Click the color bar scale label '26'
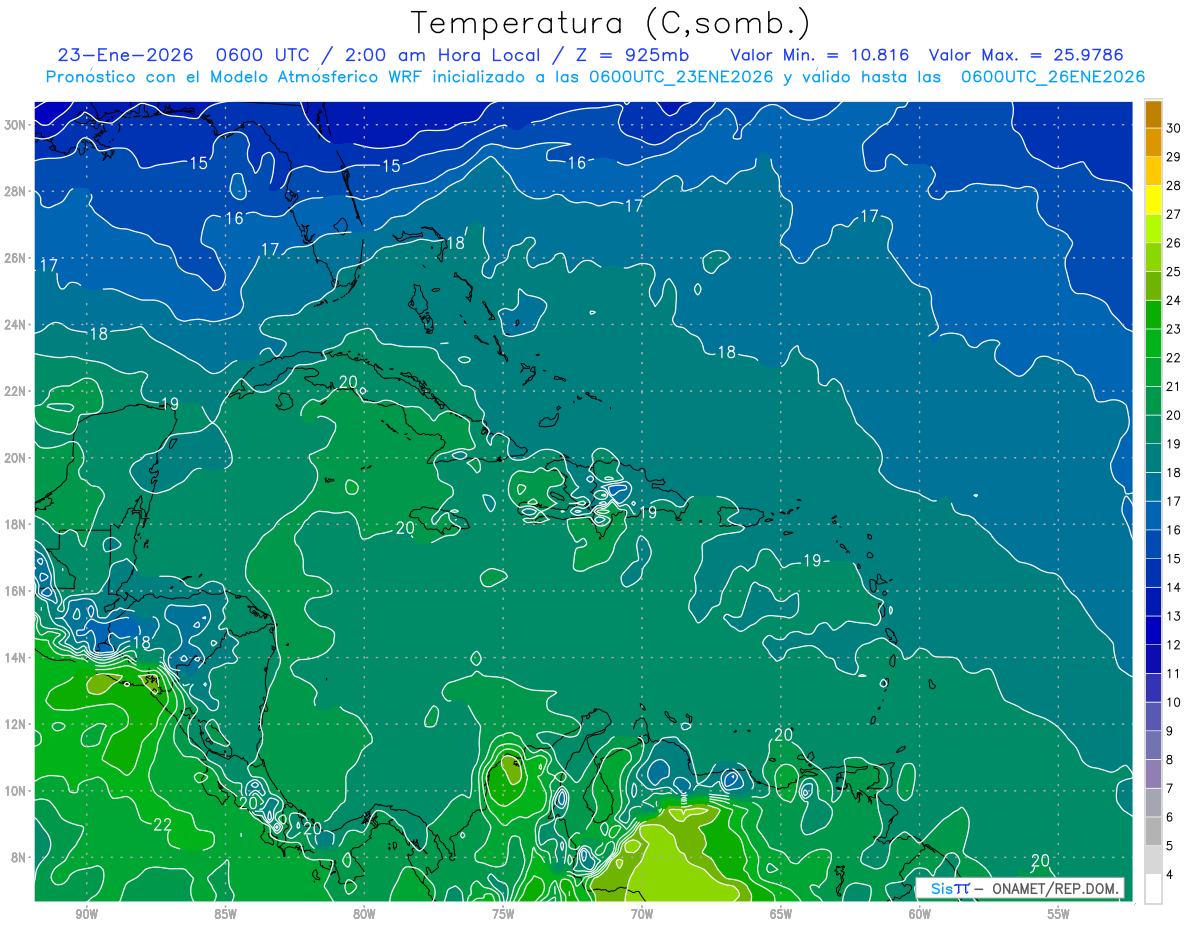This screenshot has width=1200, height=927. point(1174,243)
